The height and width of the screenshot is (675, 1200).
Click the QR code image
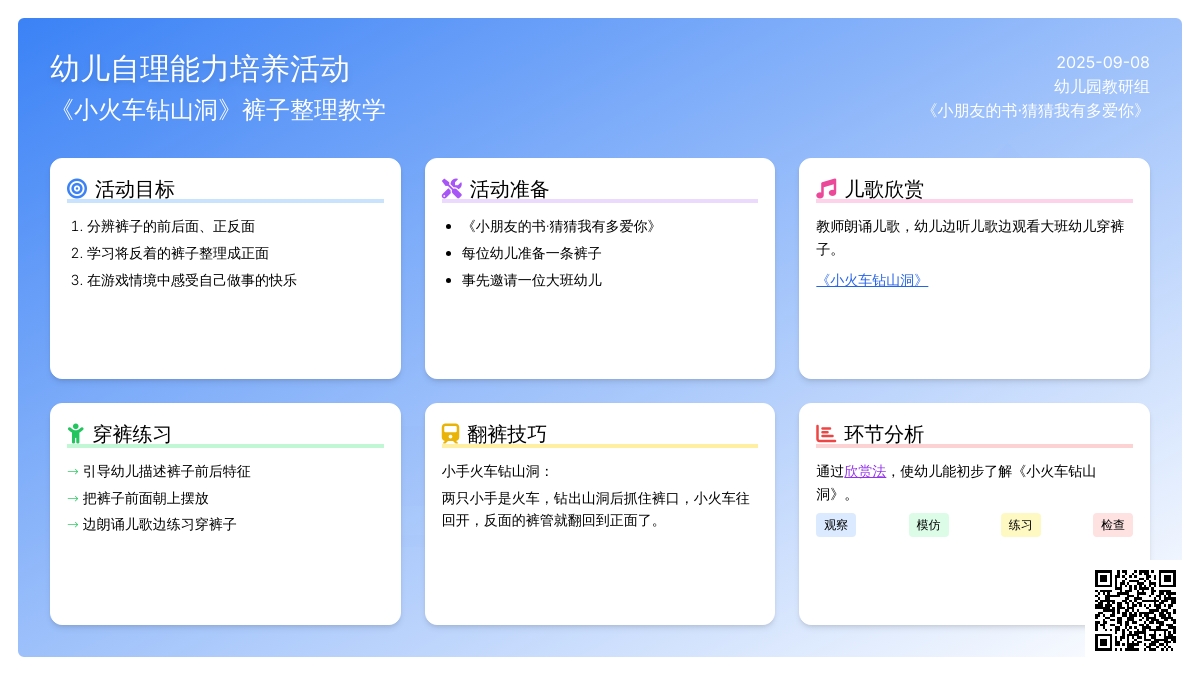(1135, 610)
